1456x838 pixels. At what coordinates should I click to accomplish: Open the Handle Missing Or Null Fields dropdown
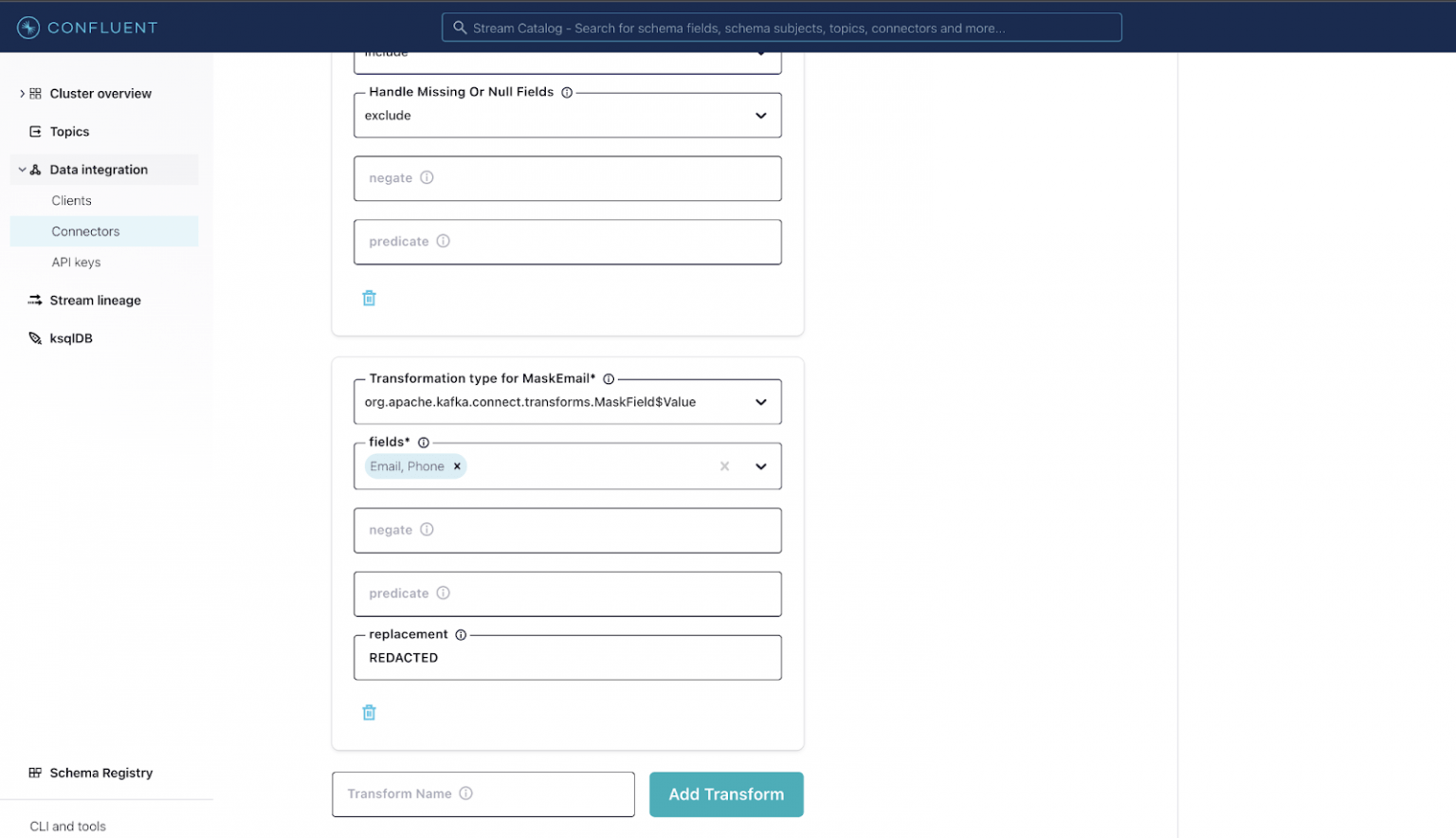(759, 115)
